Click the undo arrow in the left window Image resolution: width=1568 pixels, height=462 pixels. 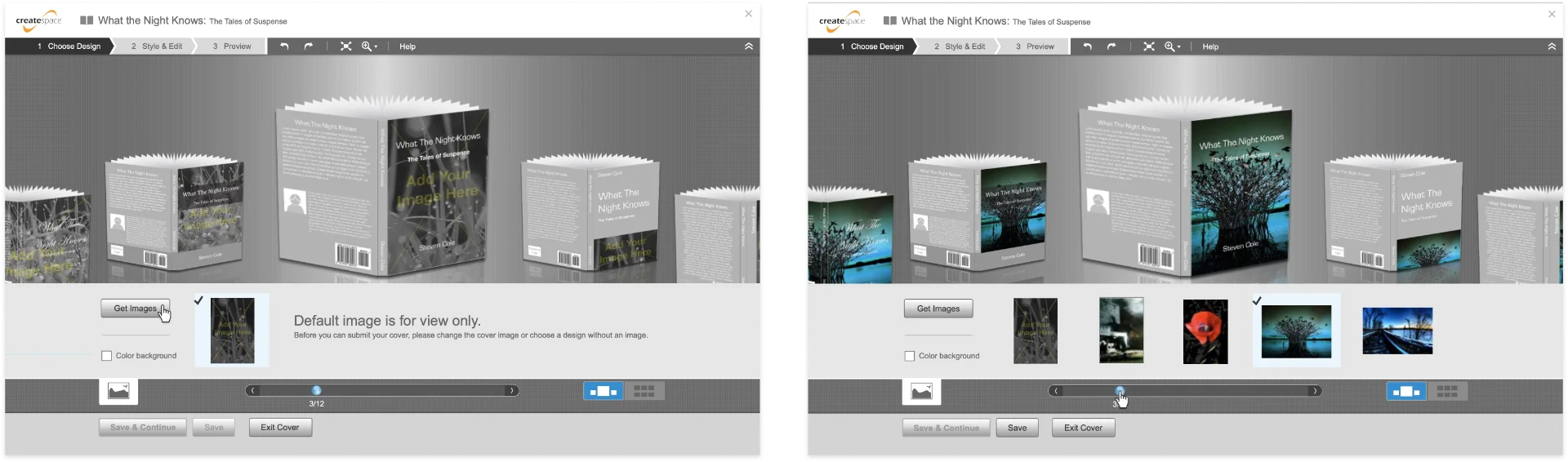click(284, 47)
